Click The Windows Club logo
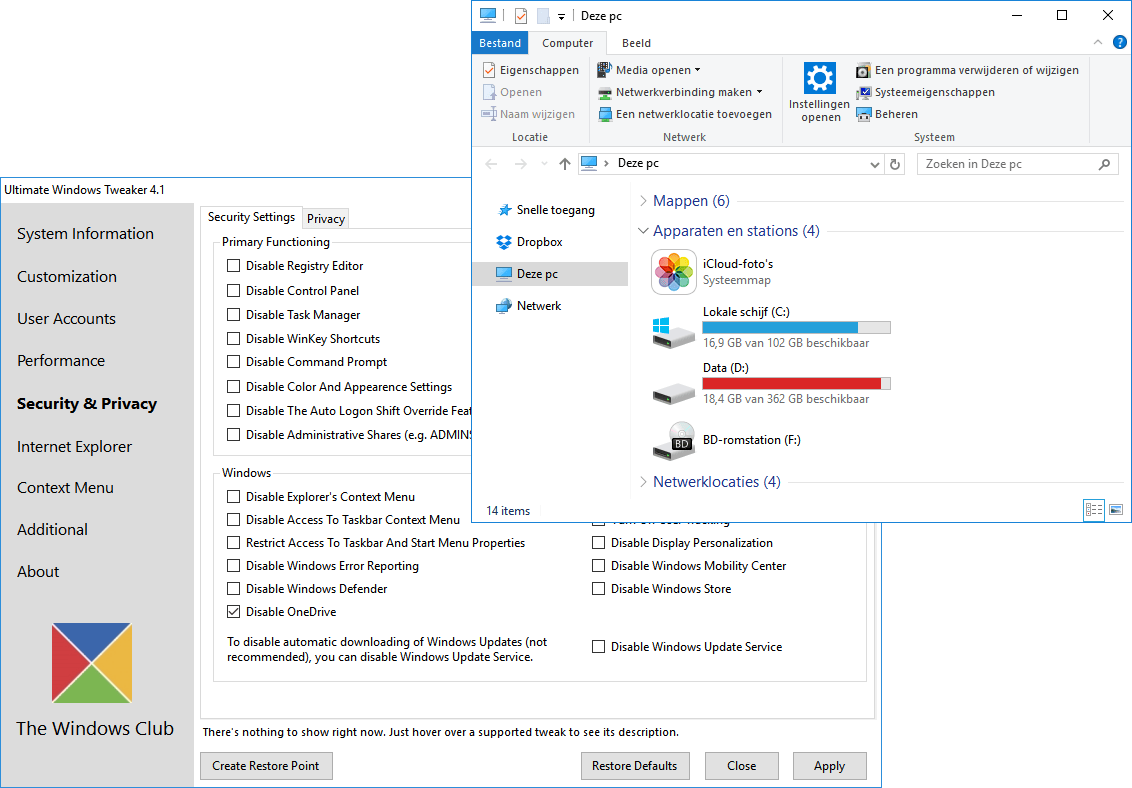 click(92, 662)
